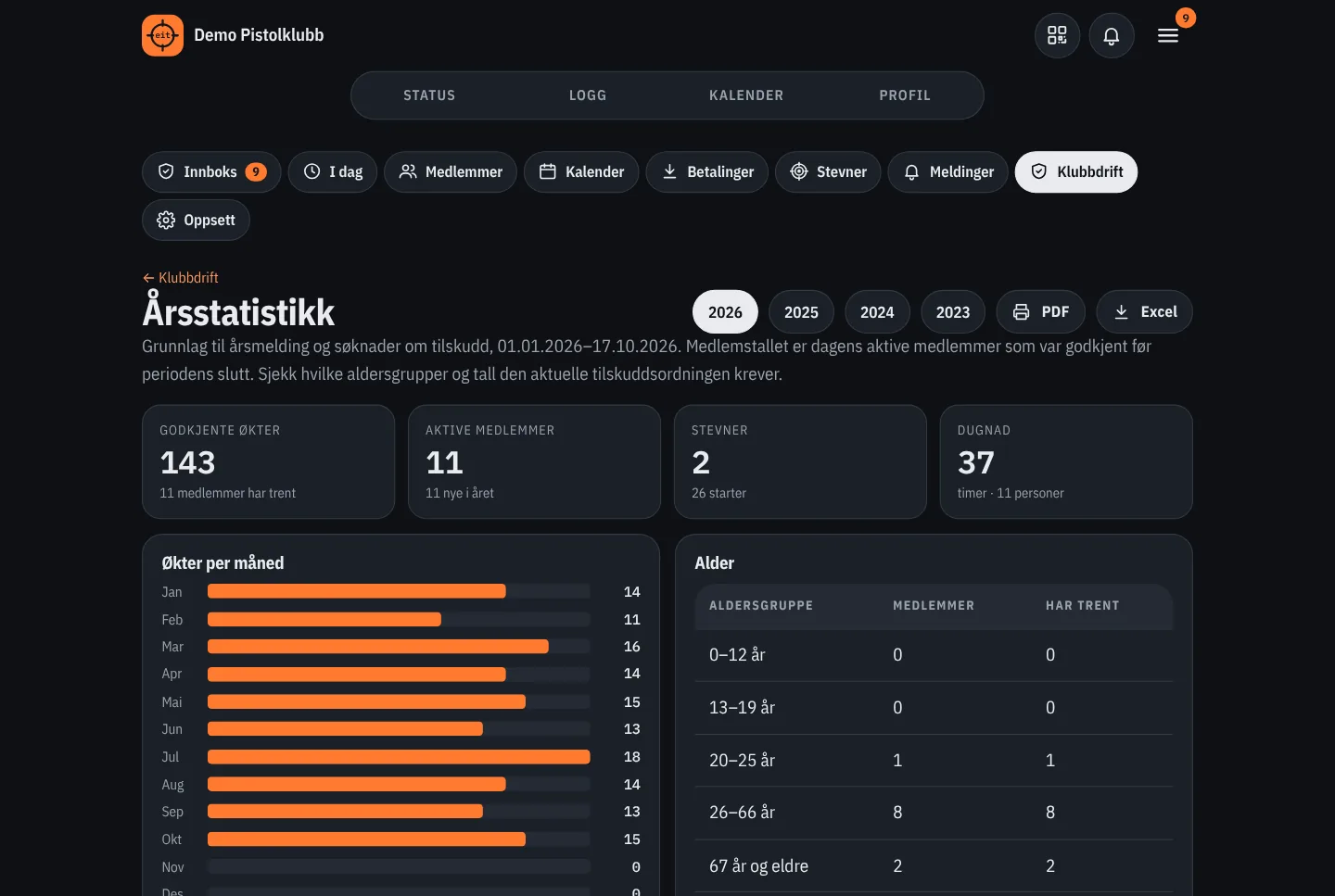The height and width of the screenshot is (896, 1335).
Task: Click the Demo Pistolklubb title
Action: point(259,35)
